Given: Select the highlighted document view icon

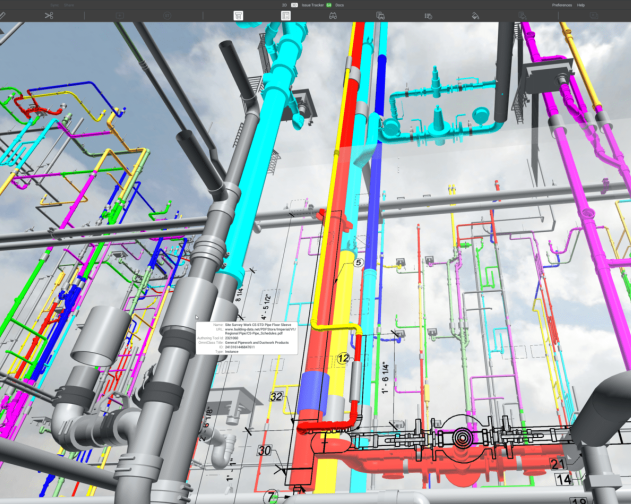Looking at the screenshot, I should click(239, 16).
